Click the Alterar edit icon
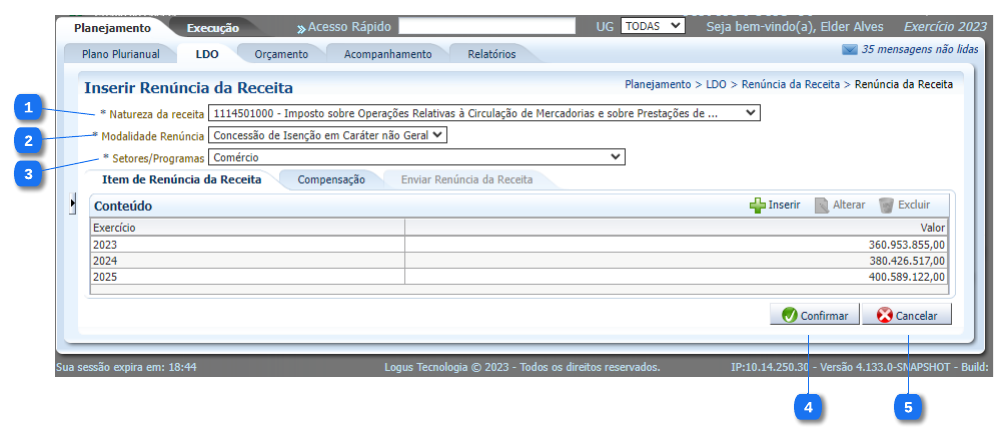The height and width of the screenshot is (441, 1007). coord(822,205)
